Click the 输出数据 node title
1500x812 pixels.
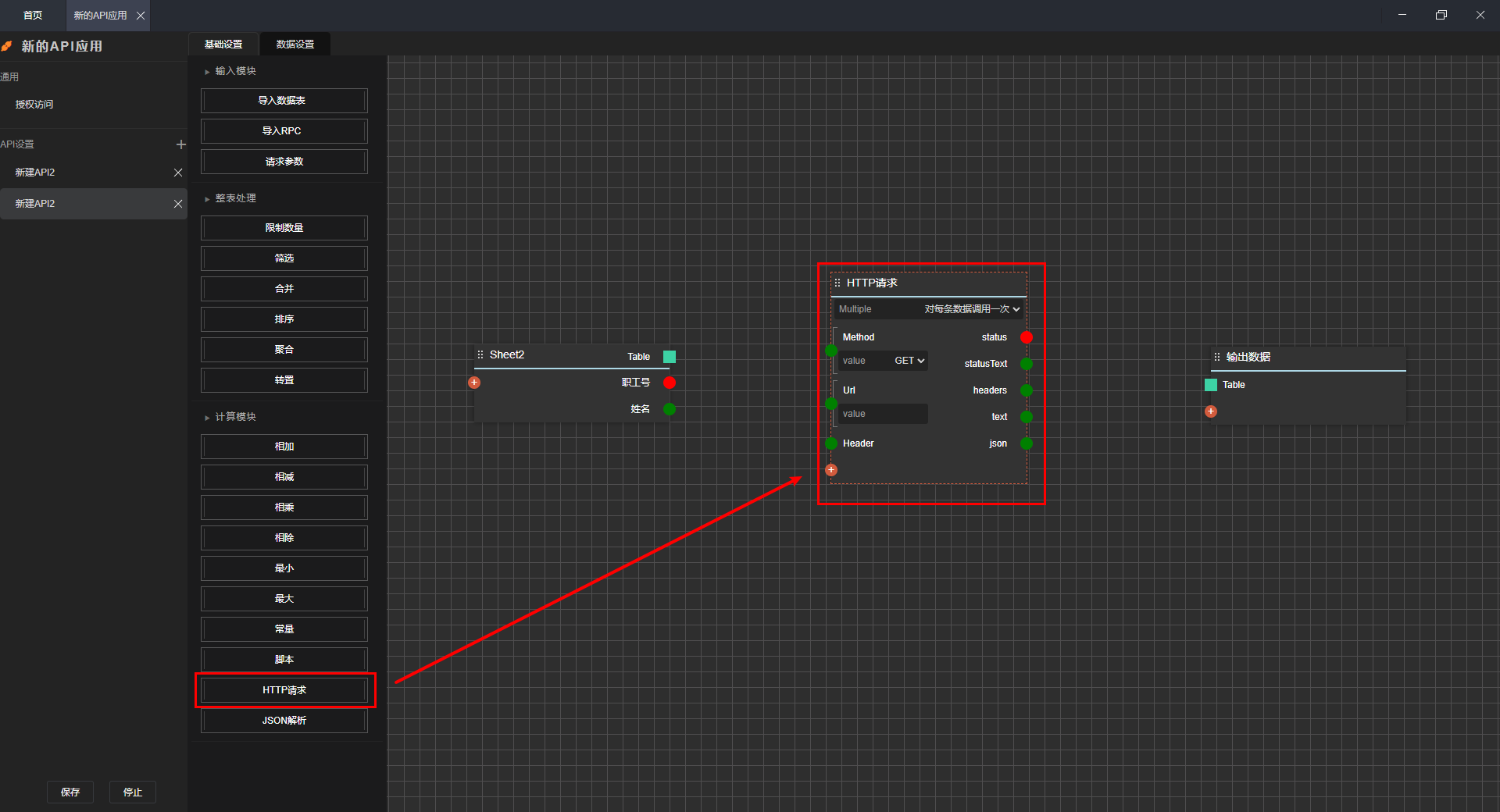[x=1248, y=357]
